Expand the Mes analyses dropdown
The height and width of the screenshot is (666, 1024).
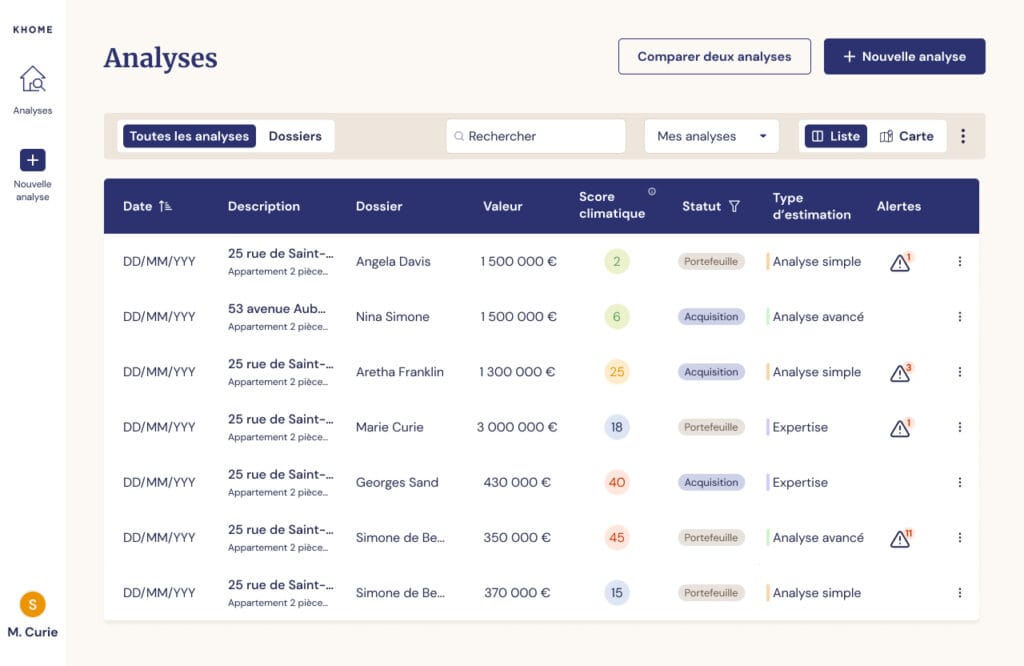711,136
